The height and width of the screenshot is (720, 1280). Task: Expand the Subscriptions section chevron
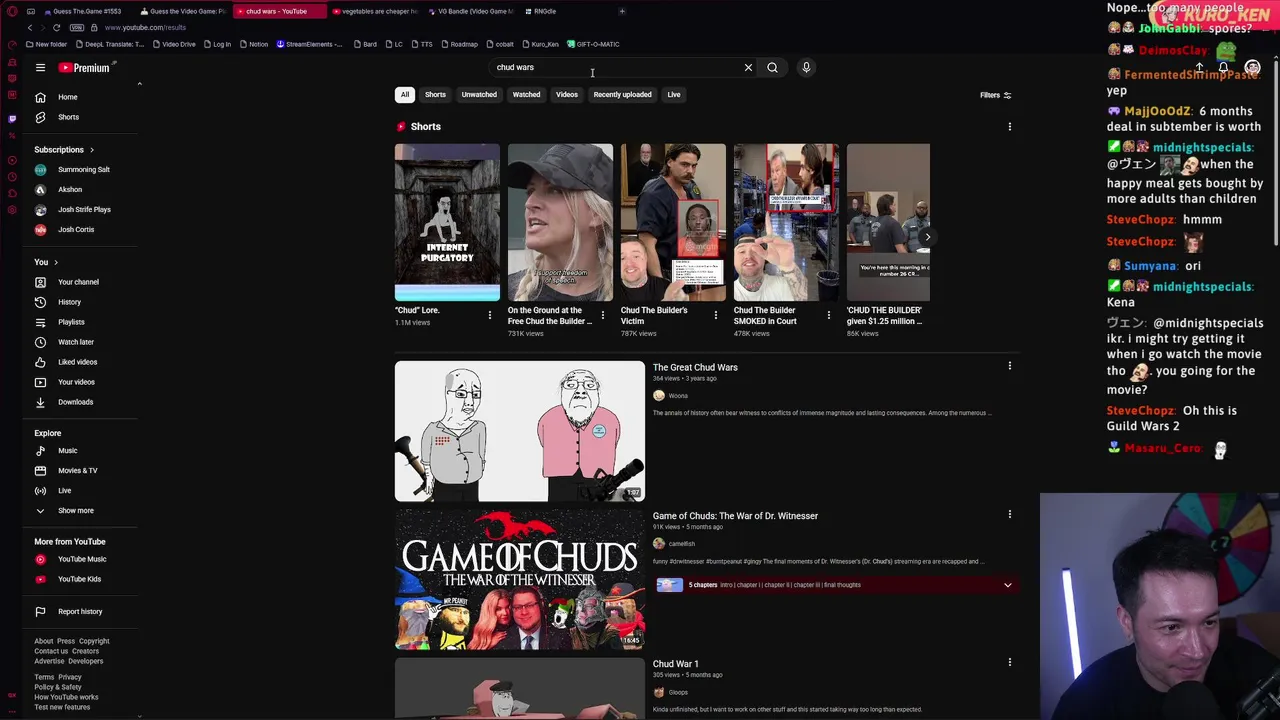pyautogui.click(x=92, y=150)
